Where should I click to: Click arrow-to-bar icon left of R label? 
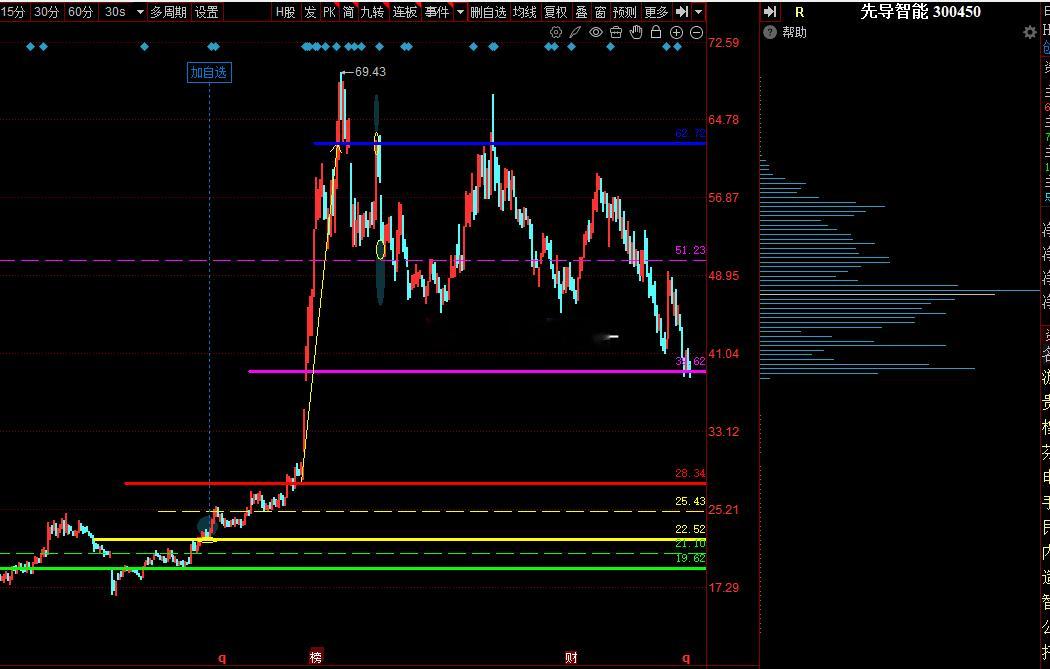pos(770,12)
